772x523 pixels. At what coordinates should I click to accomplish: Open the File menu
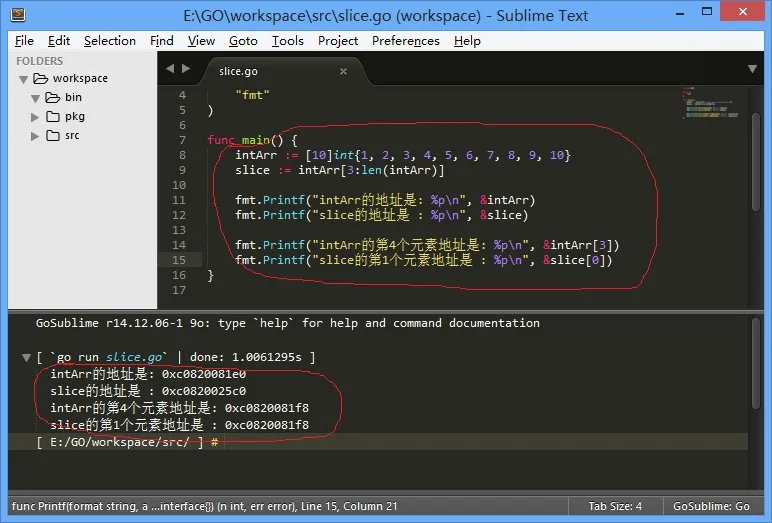pyautogui.click(x=24, y=41)
